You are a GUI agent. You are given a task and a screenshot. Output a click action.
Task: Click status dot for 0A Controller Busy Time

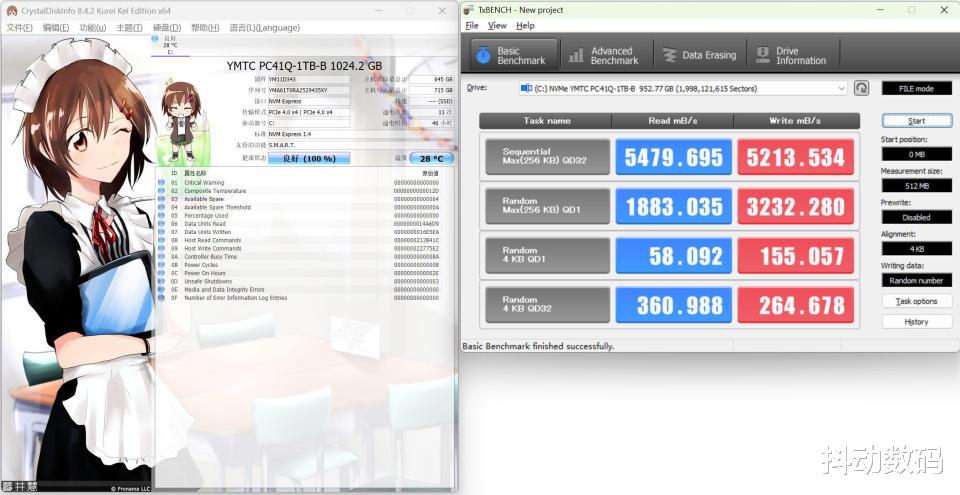pos(161,257)
